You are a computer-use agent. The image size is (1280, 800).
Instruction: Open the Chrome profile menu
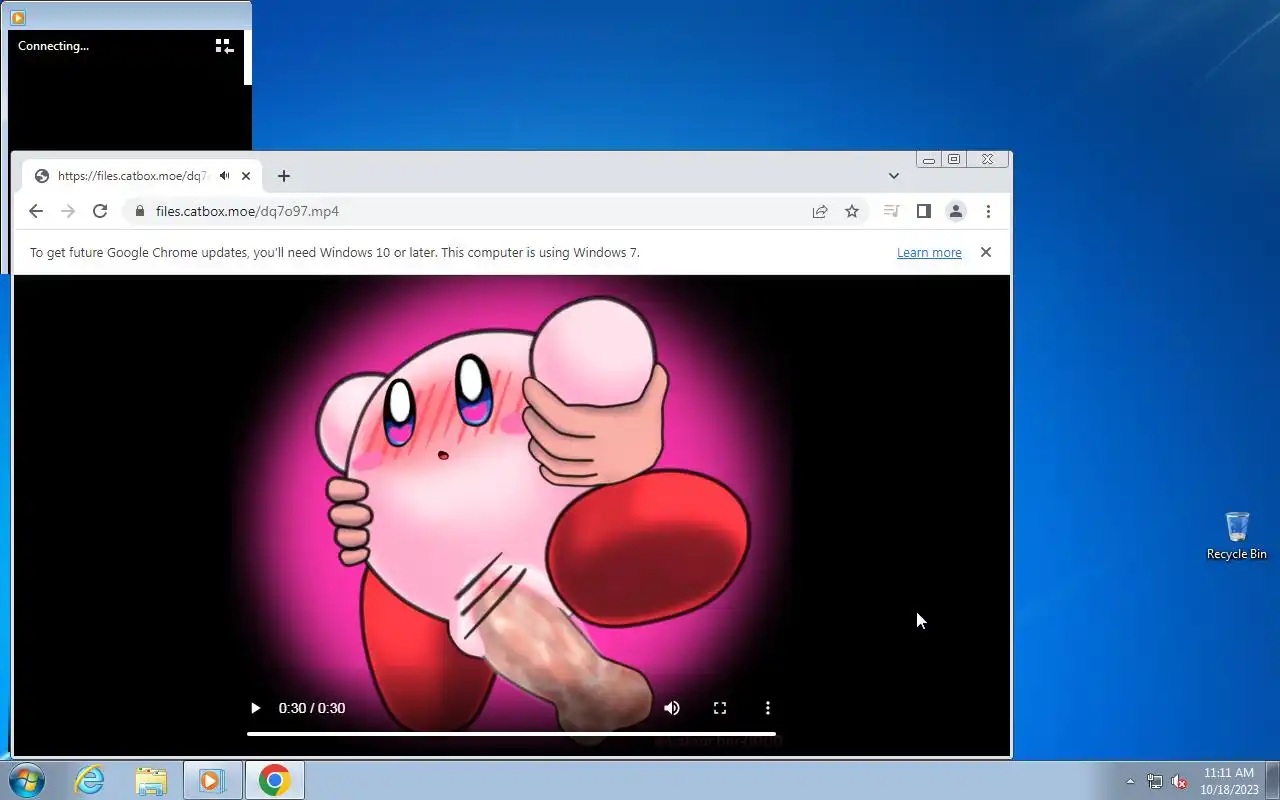956,211
